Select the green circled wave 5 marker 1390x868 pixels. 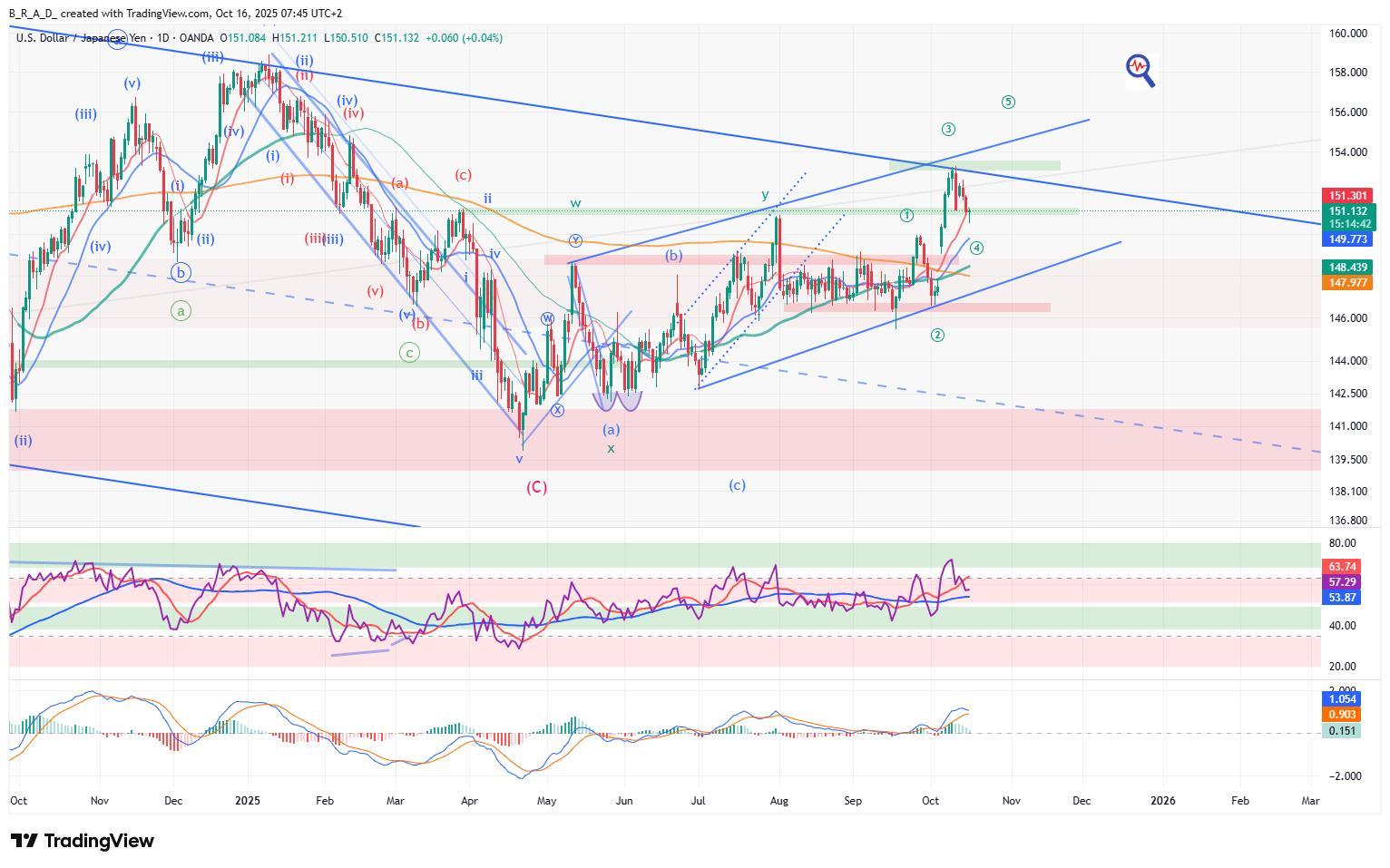(x=1008, y=102)
